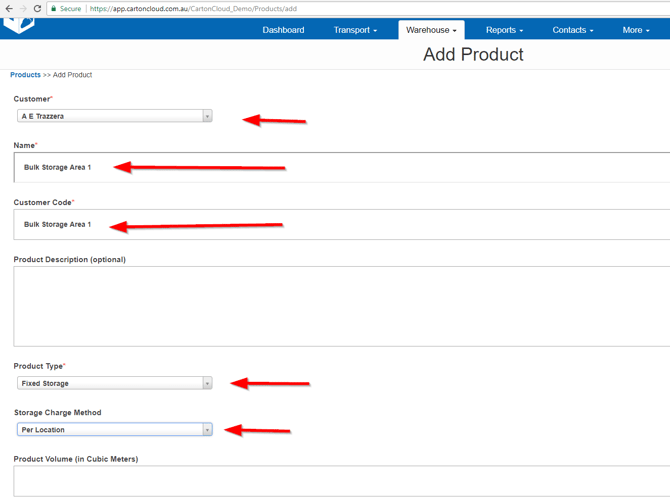The height and width of the screenshot is (498, 670).
Task: Open the Storage Charge Method dropdown
Action: tap(114, 430)
